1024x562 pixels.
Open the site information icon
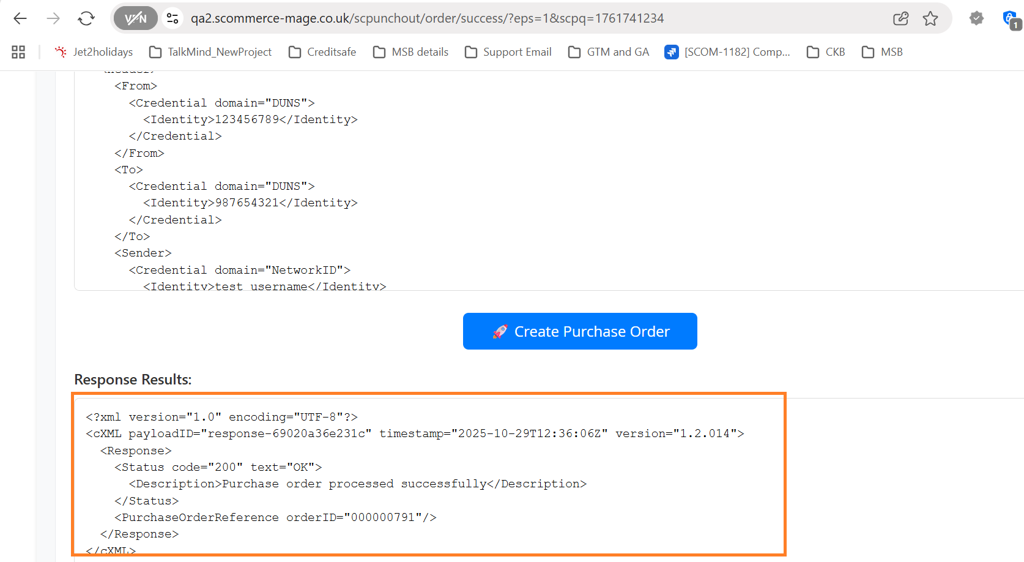pos(172,18)
